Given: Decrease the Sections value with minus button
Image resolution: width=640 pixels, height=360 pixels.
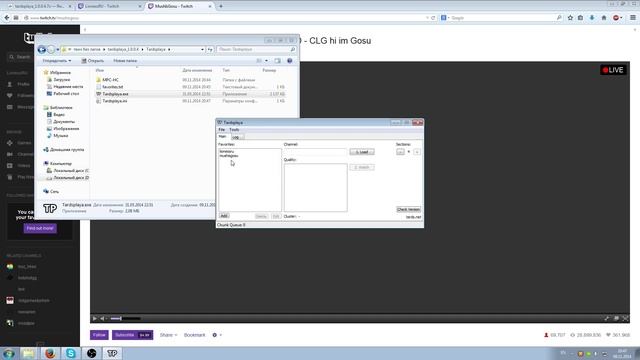Looking at the screenshot, I should [x=400, y=152].
